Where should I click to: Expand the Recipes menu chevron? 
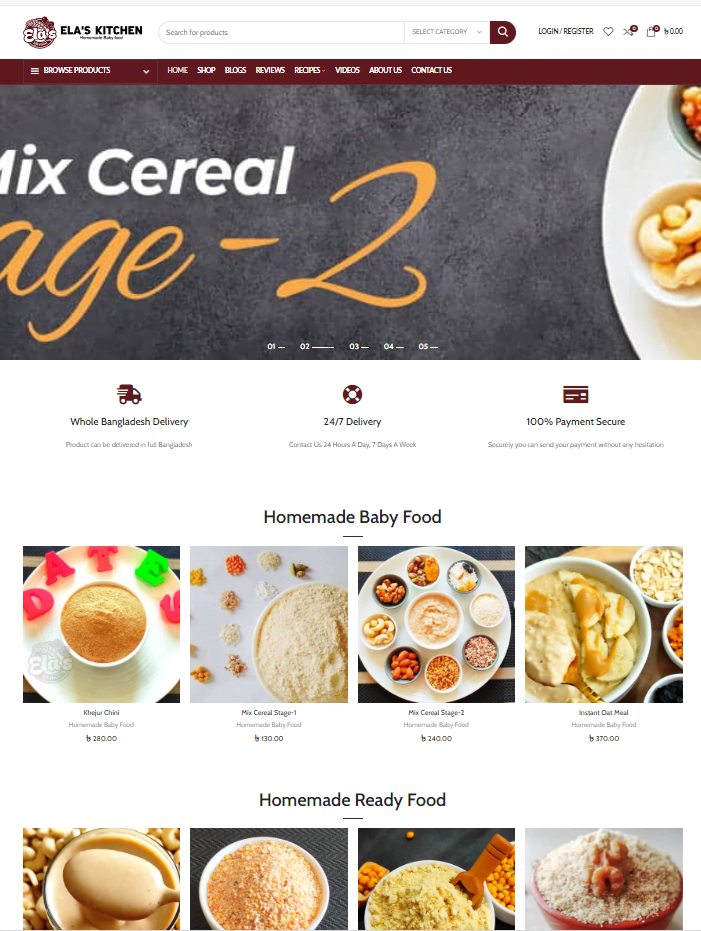[x=323, y=71]
